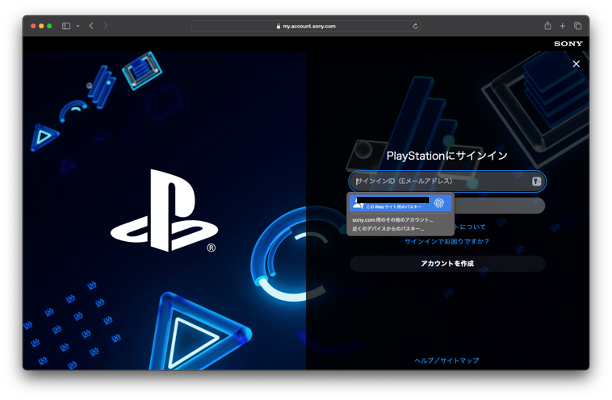
Task: Select the highlighted passkey for this website
Action: click(x=400, y=203)
